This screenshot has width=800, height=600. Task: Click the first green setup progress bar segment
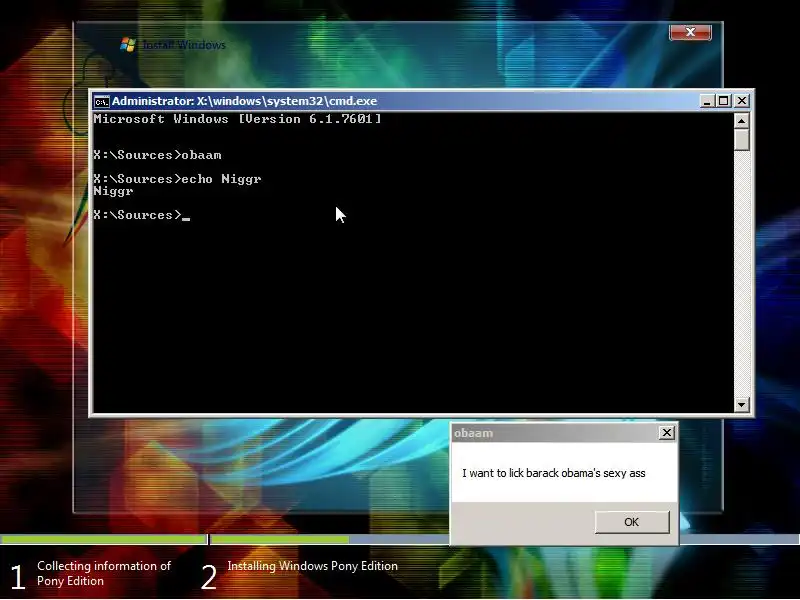[x=103, y=539]
